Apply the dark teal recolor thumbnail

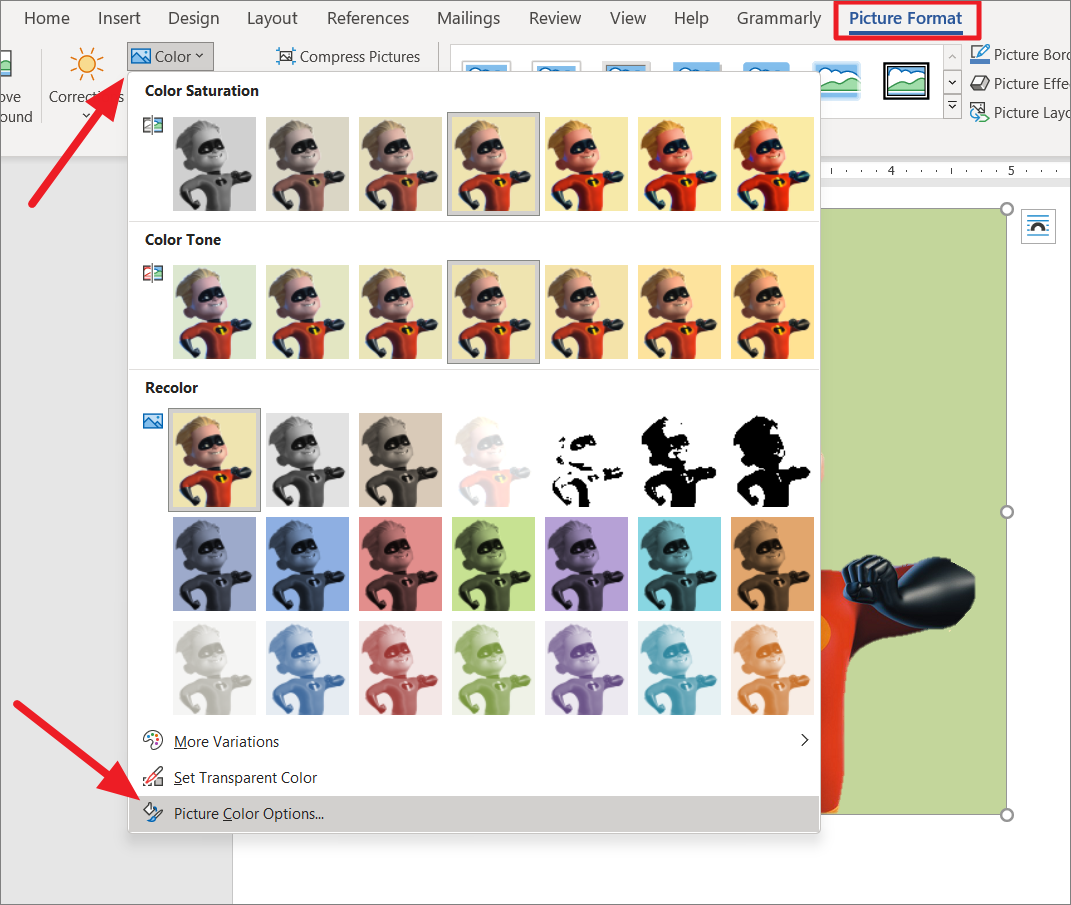click(x=680, y=564)
